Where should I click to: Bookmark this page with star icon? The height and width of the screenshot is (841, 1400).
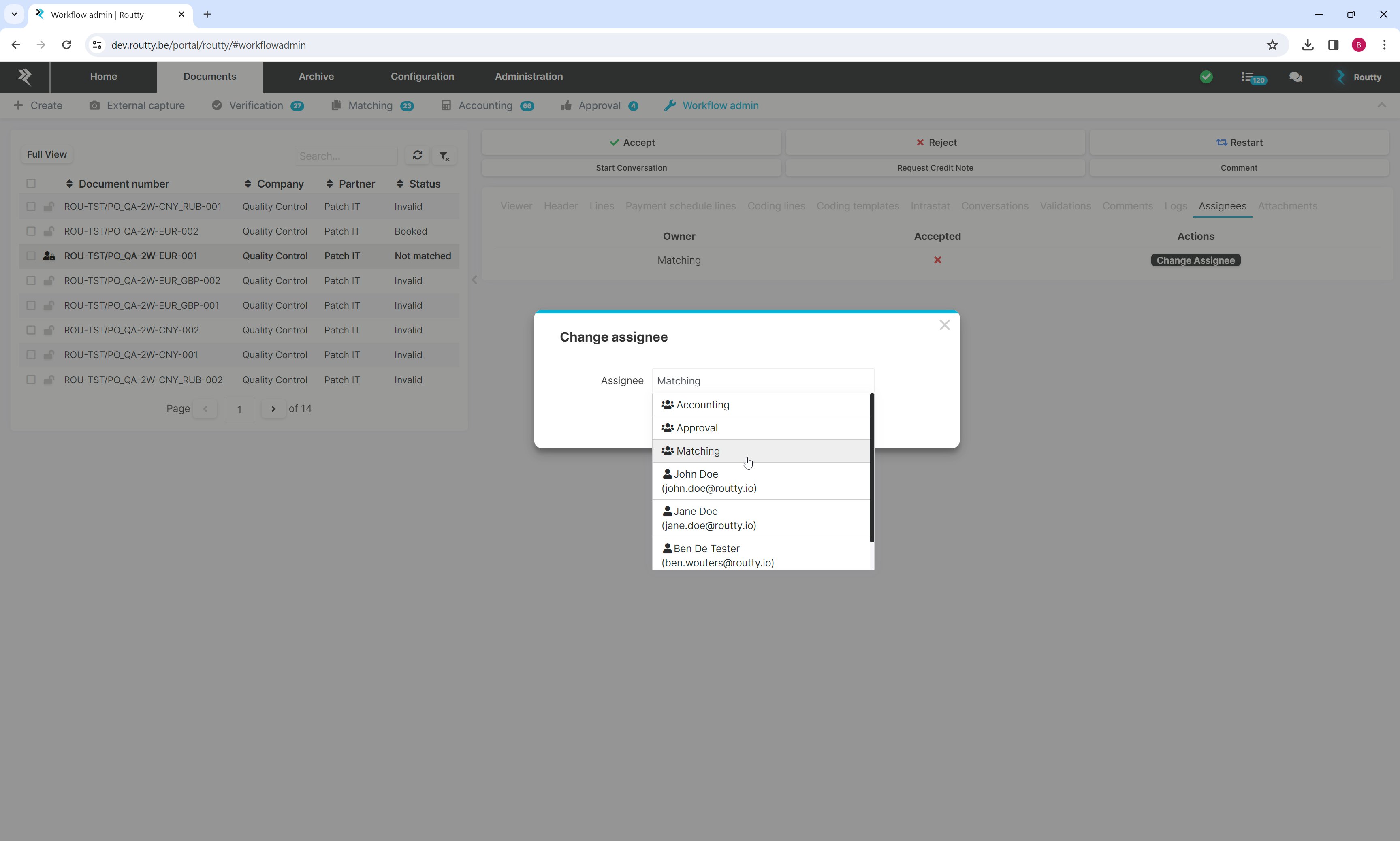[1272, 45]
